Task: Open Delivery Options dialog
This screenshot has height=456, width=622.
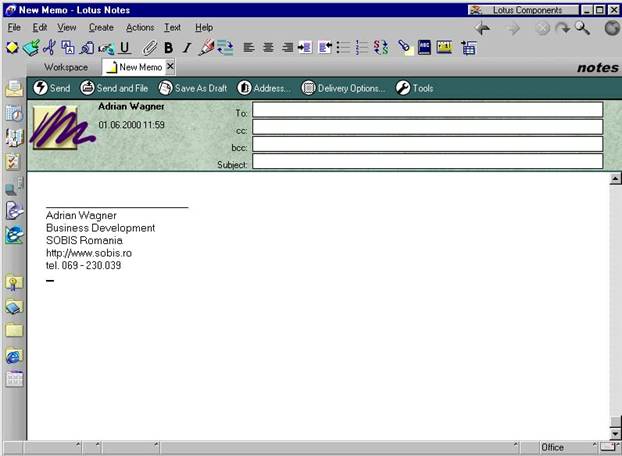Action: (x=343, y=88)
